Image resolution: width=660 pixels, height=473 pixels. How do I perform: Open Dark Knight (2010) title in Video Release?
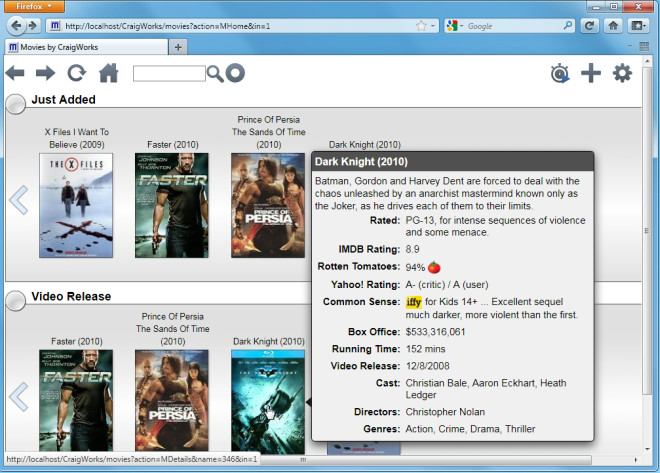(269, 341)
